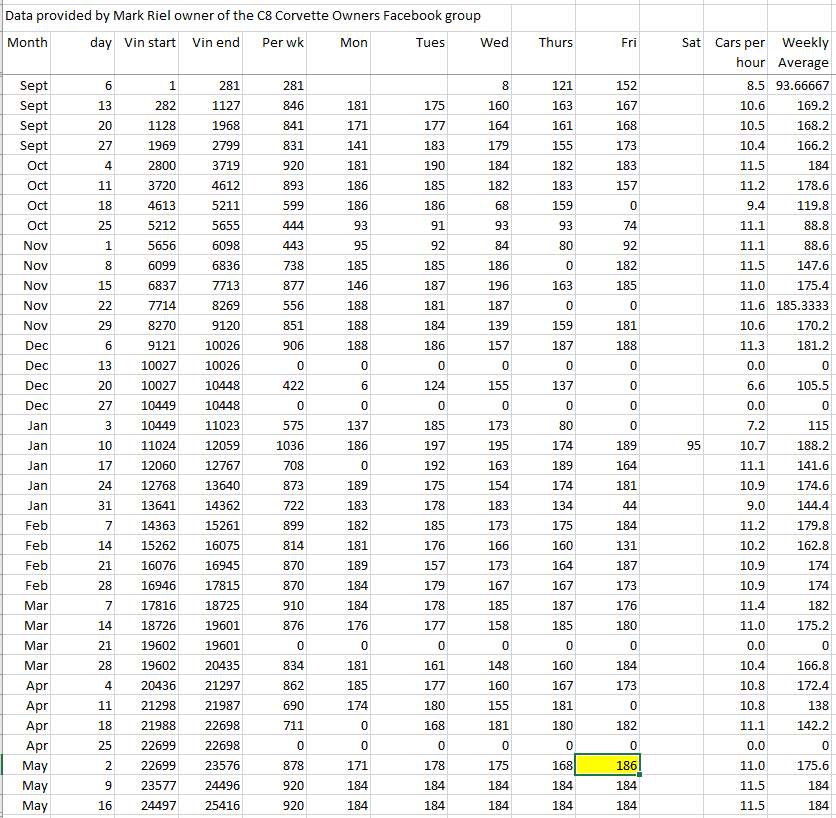Select the Vin end header cell
The image size is (836, 818).
pos(216,43)
